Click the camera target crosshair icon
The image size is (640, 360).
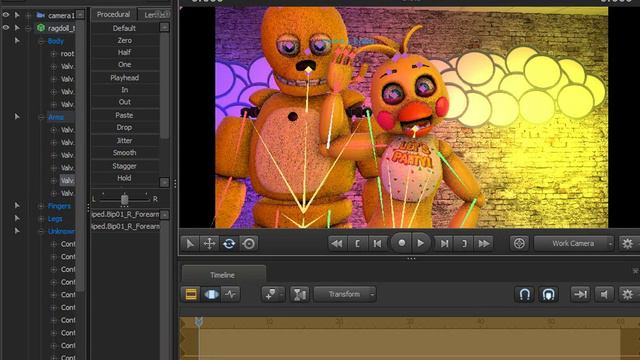tap(519, 244)
